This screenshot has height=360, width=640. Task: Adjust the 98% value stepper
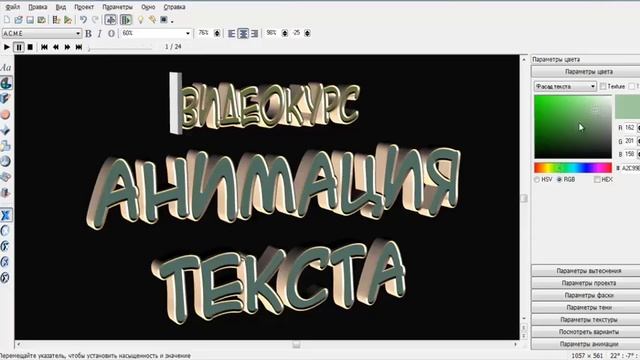click(285, 33)
